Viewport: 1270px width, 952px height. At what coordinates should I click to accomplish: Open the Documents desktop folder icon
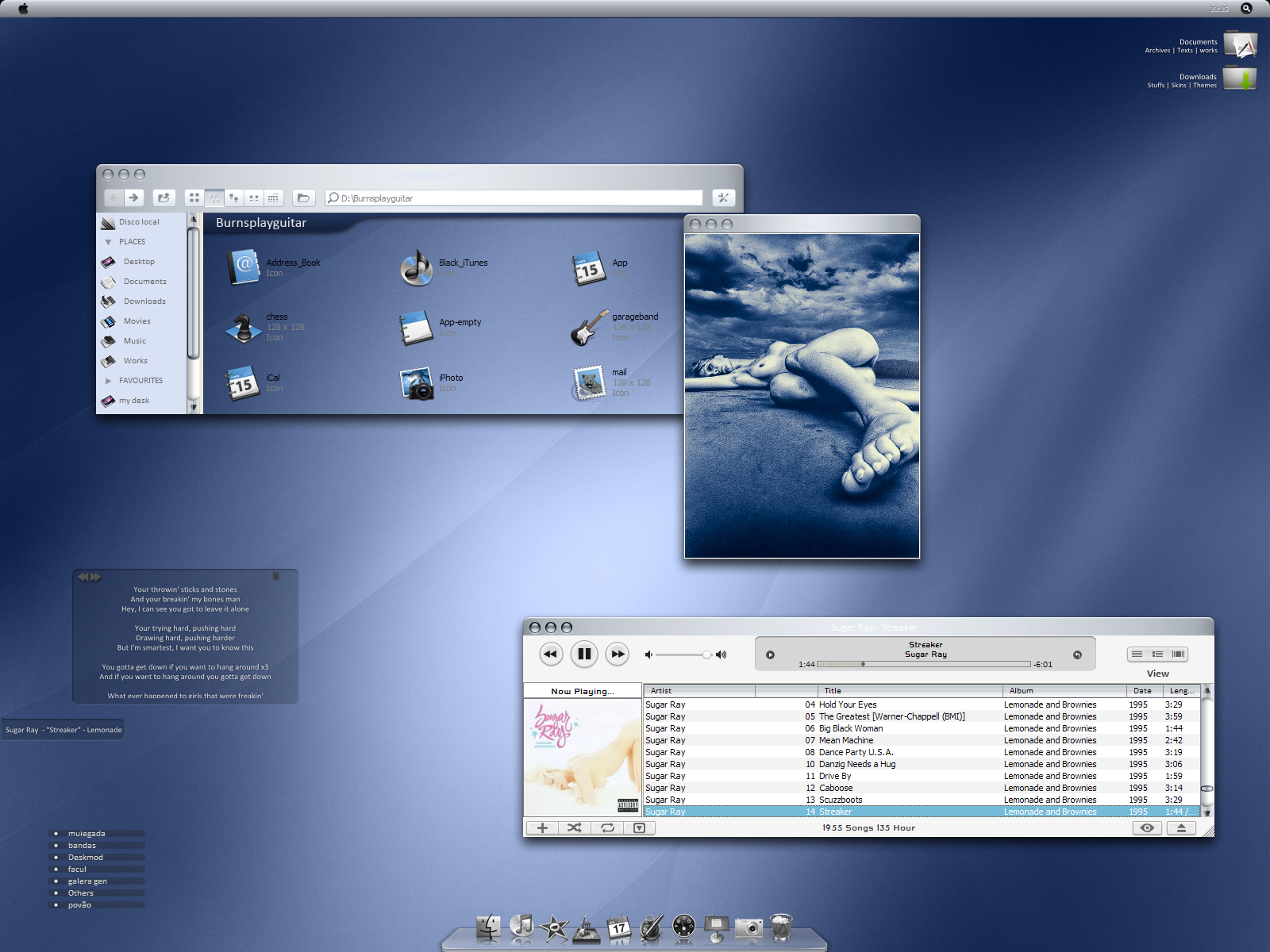click(x=1240, y=44)
